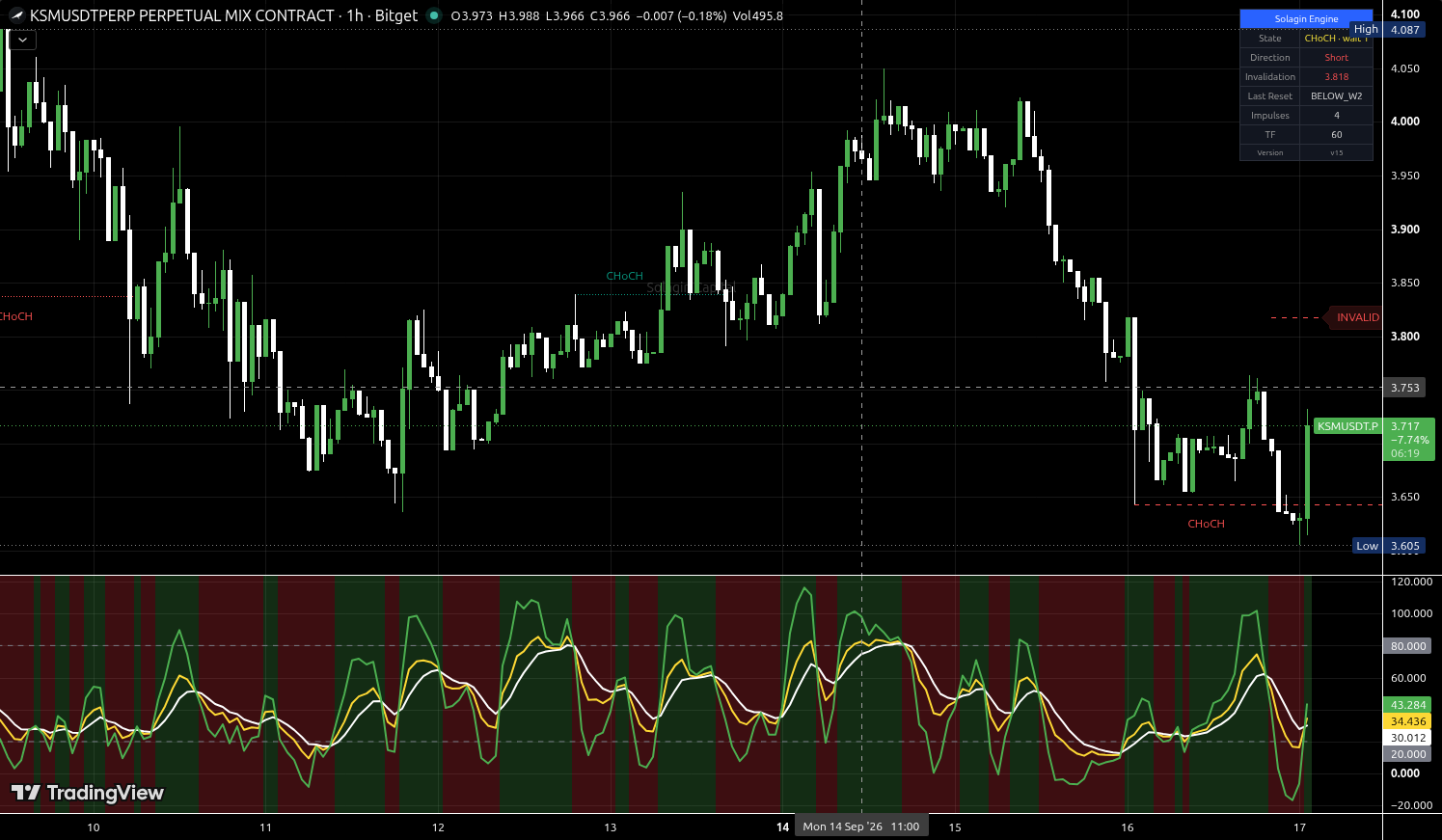The height and width of the screenshot is (840, 1442).
Task: Click the date 10 on time axis
Action: [94, 827]
